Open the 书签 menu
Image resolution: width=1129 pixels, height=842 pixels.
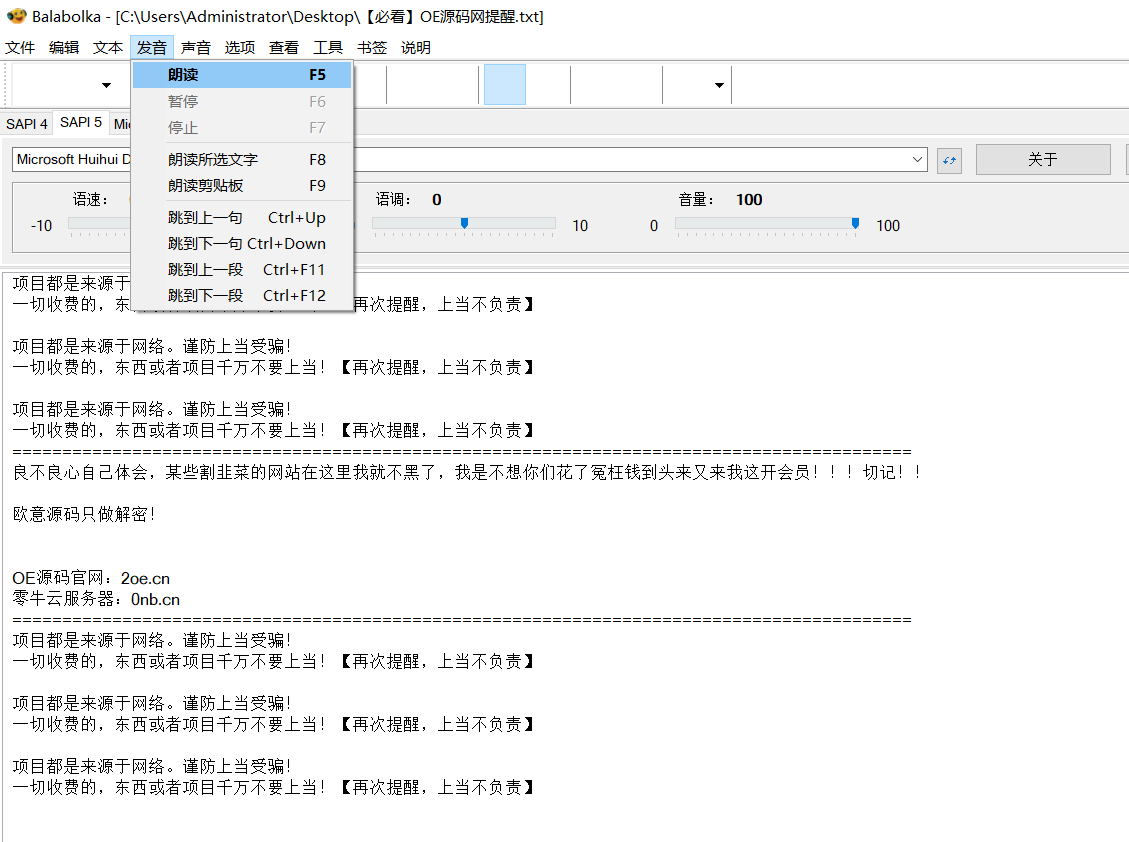pos(372,48)
